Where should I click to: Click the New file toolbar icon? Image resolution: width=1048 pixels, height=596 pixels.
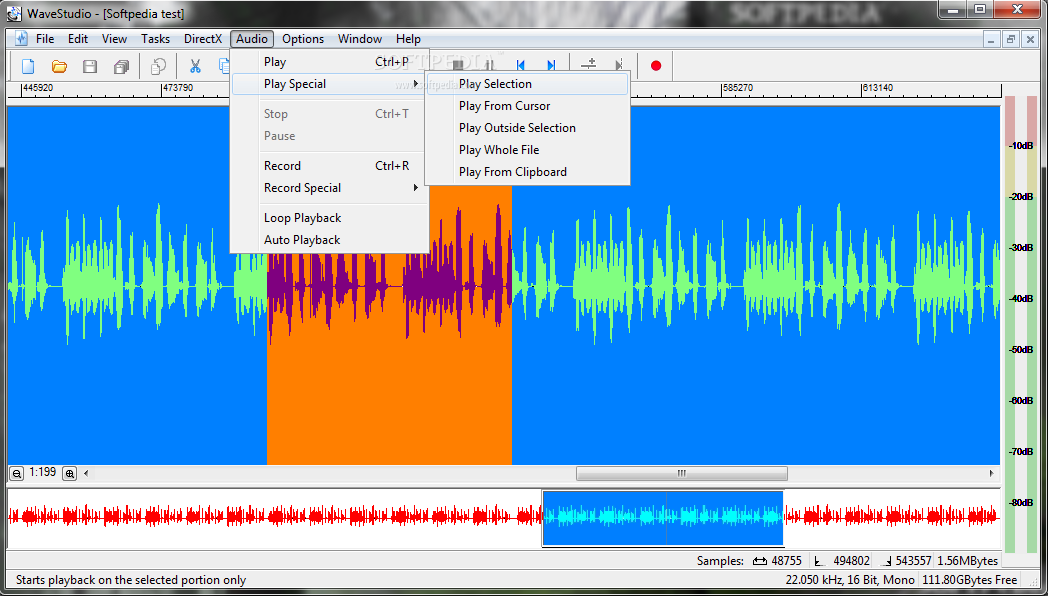pyautogui.click(x=28, y=66)
